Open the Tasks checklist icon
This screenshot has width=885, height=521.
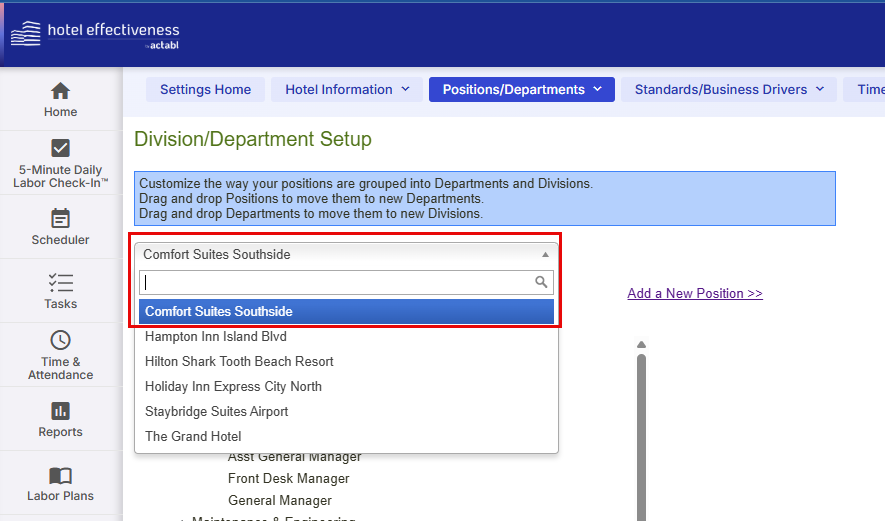(60, 282)
